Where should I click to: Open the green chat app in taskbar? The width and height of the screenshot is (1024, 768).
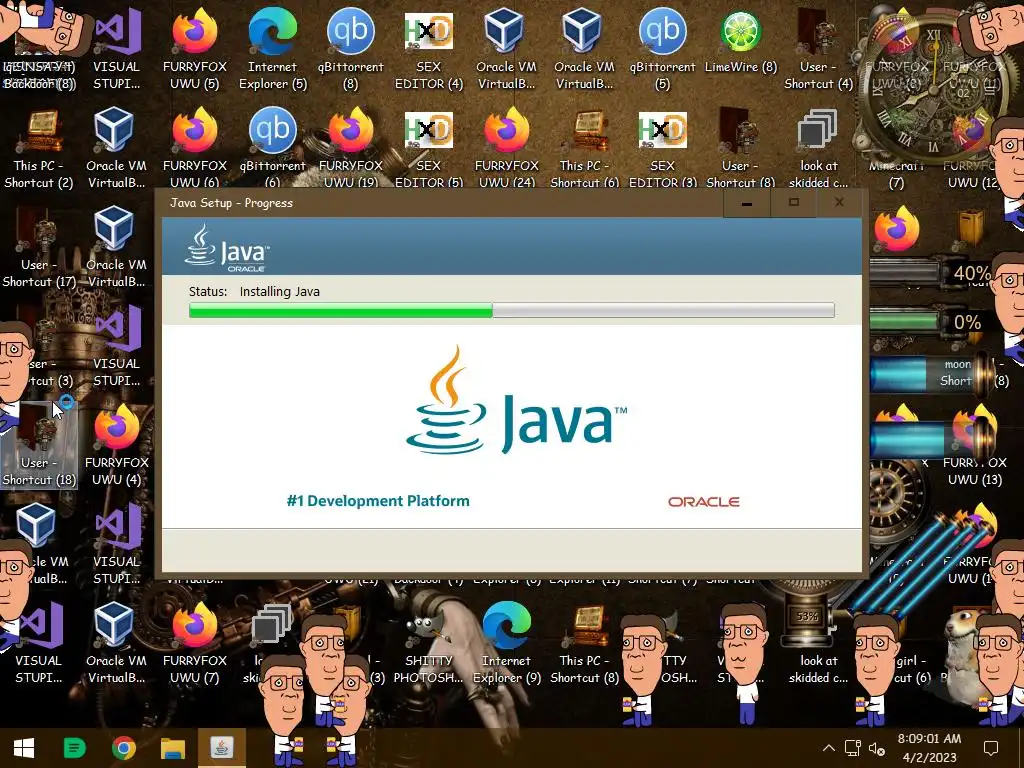pyautogui.click(x=74, y=748)
